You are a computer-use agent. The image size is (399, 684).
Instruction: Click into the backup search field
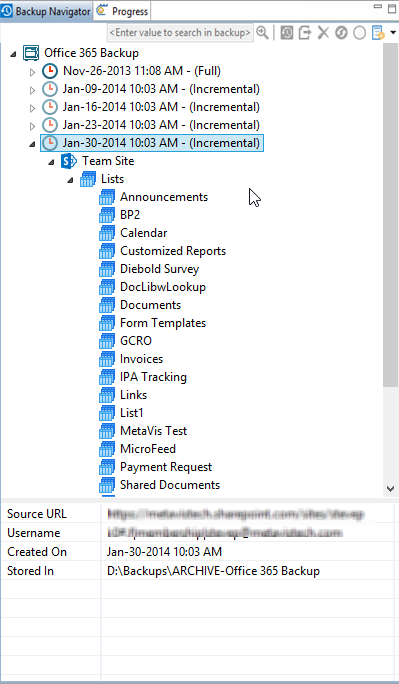tap(180, 33)
